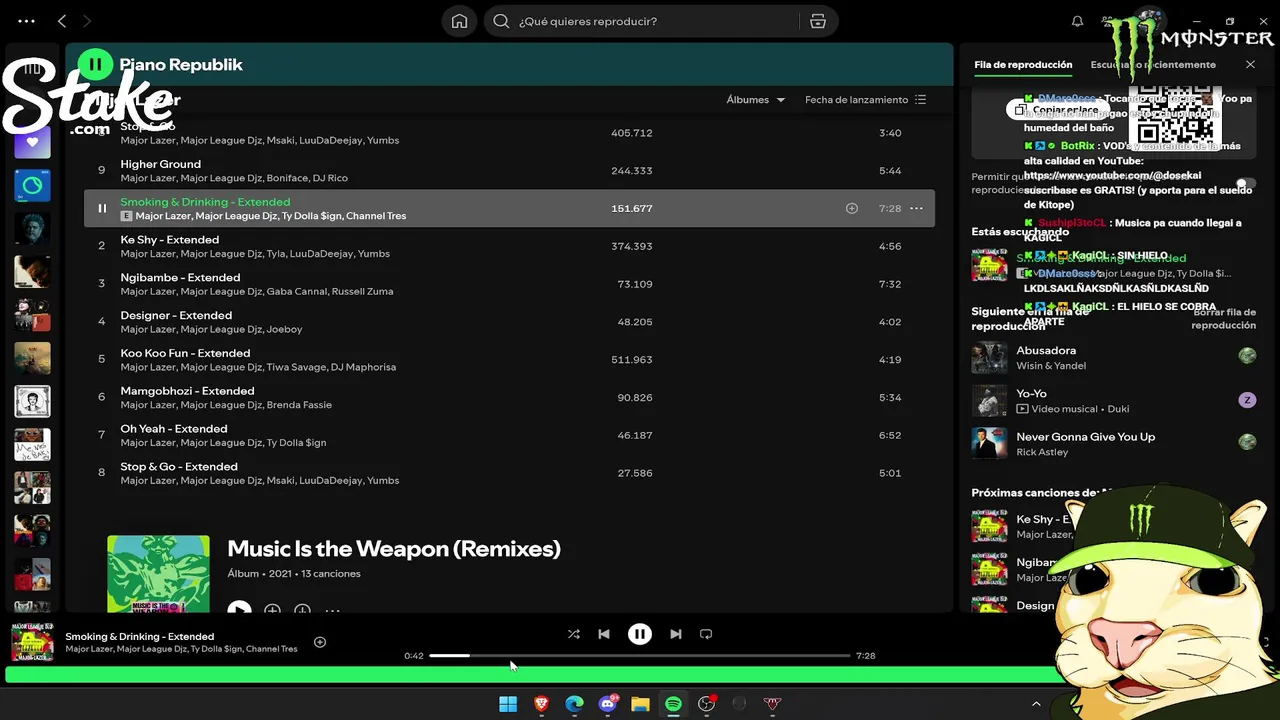Open Piano Republik header title
The image size is (1280, 720).
coord(181,65)
